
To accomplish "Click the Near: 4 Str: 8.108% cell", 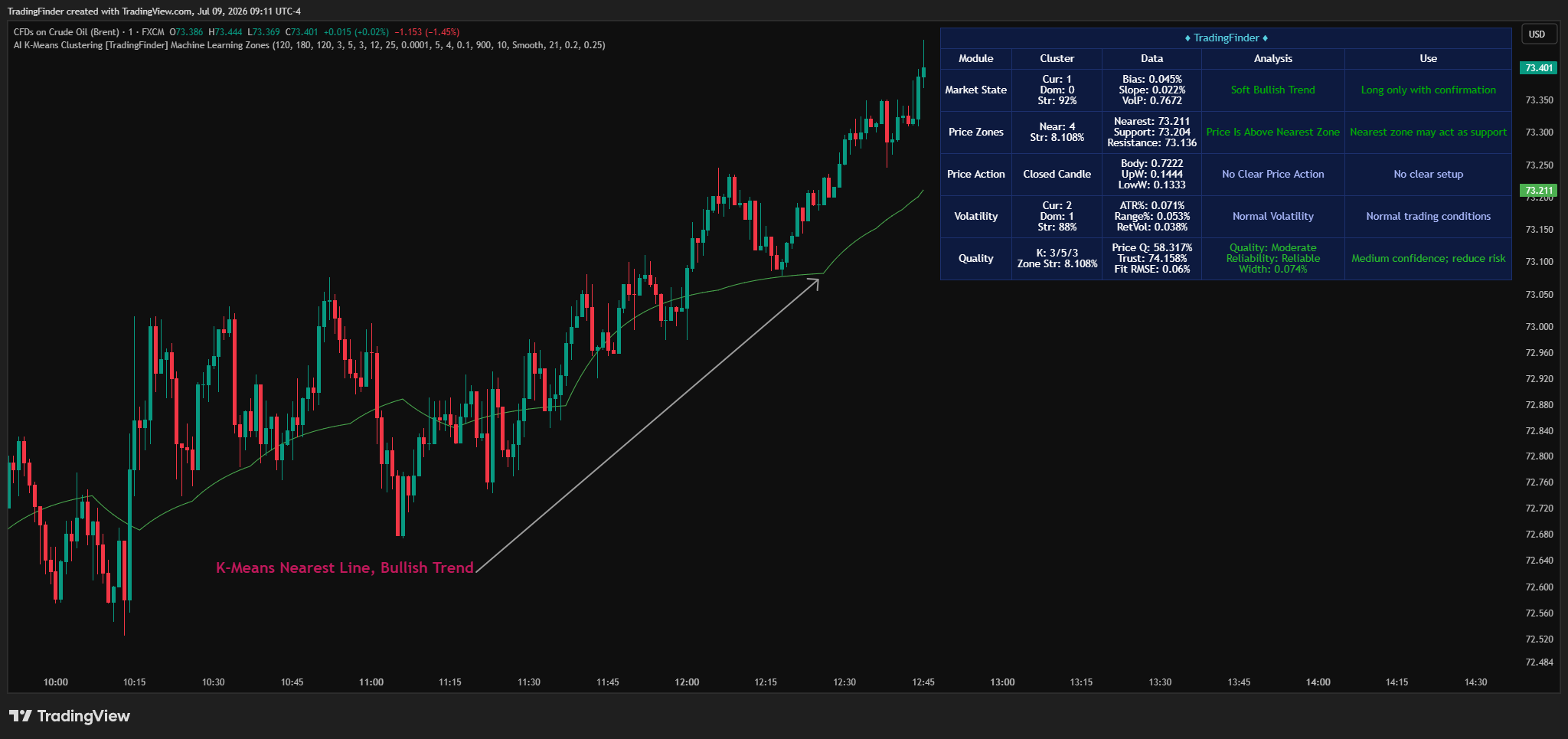I will (1057, 132).
